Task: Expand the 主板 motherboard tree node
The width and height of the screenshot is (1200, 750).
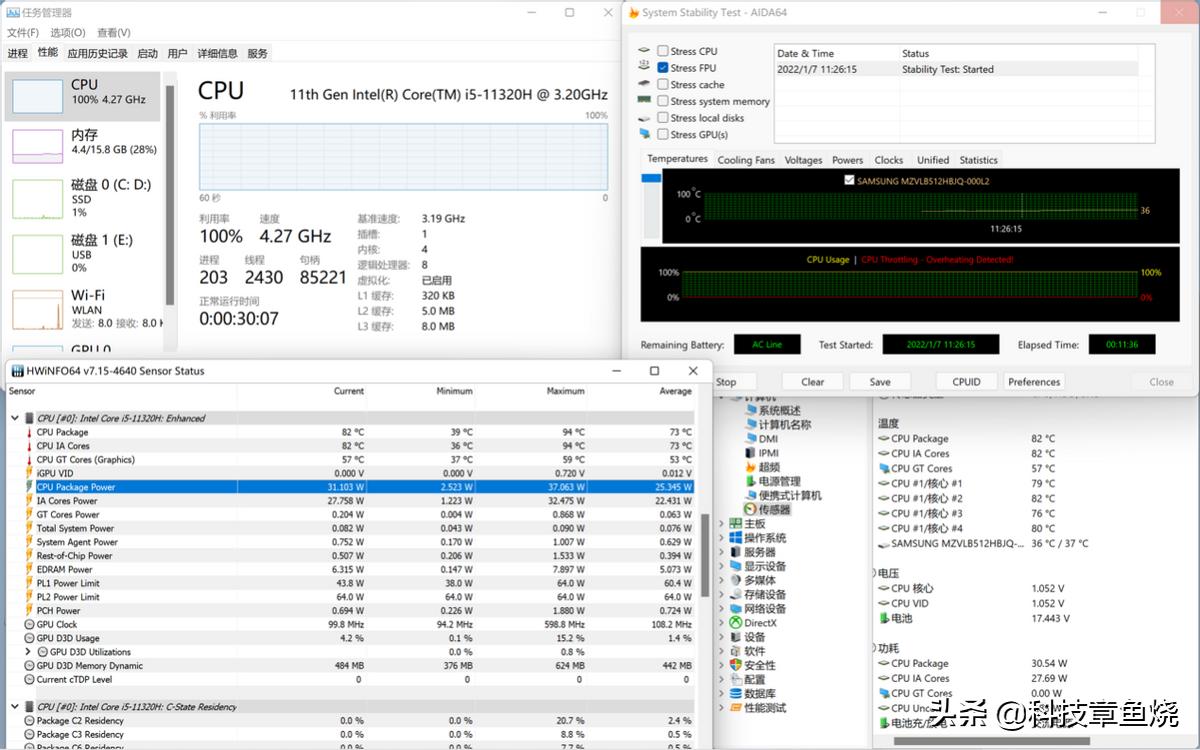Action: pyautogui.click(x=722, y=524)
